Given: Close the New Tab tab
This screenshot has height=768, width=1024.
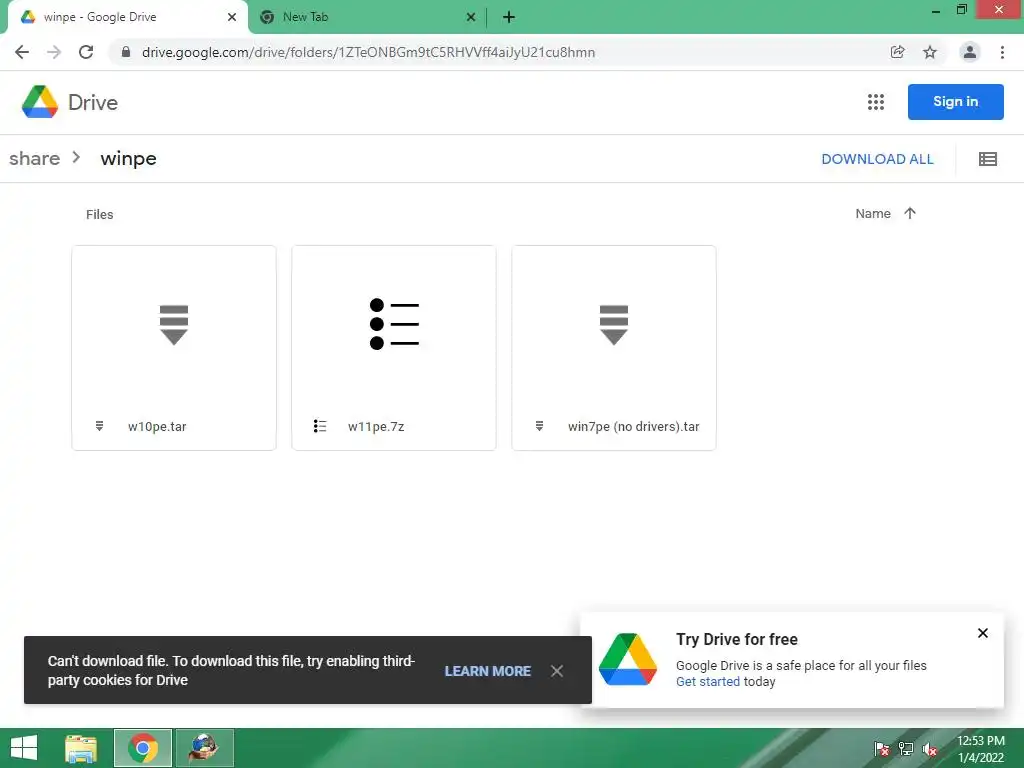Looking at the screenshot, I should click(471, 17).
